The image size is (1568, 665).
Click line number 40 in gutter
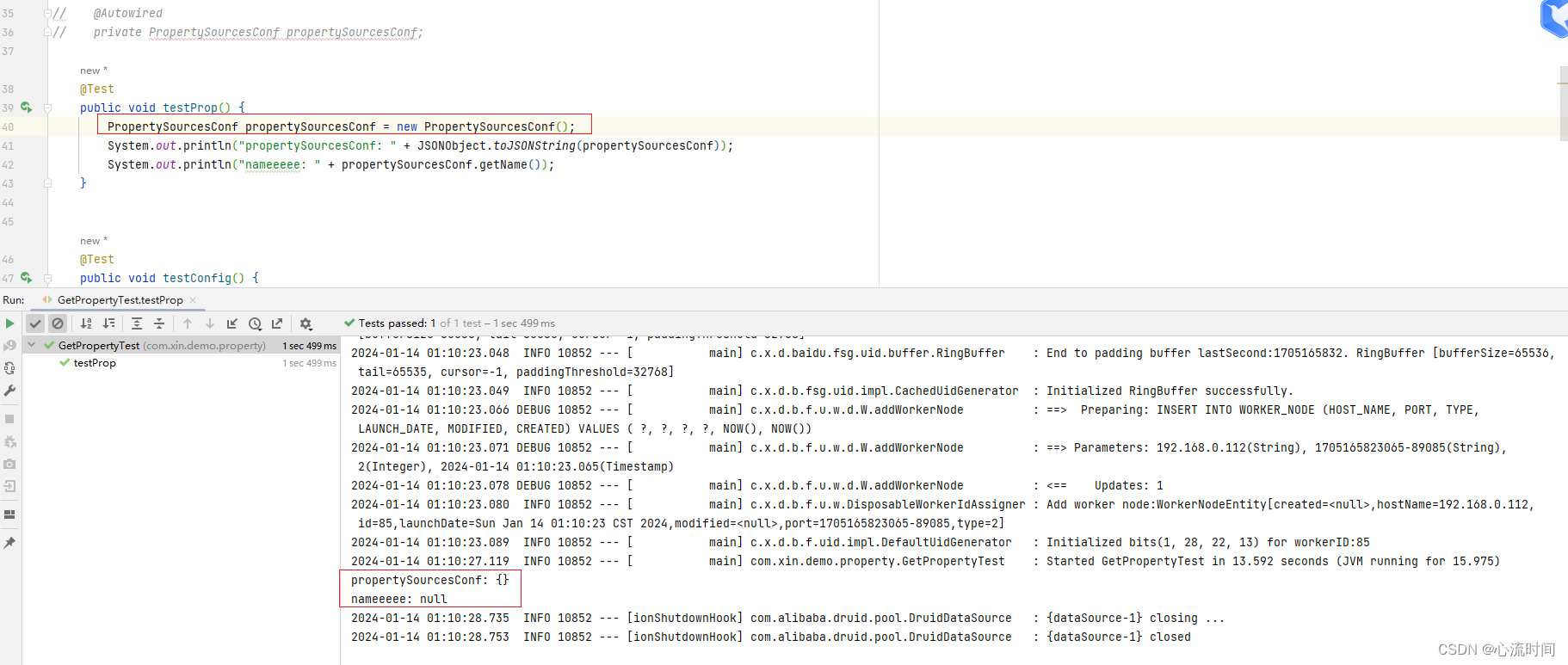(x=8, y=126)
